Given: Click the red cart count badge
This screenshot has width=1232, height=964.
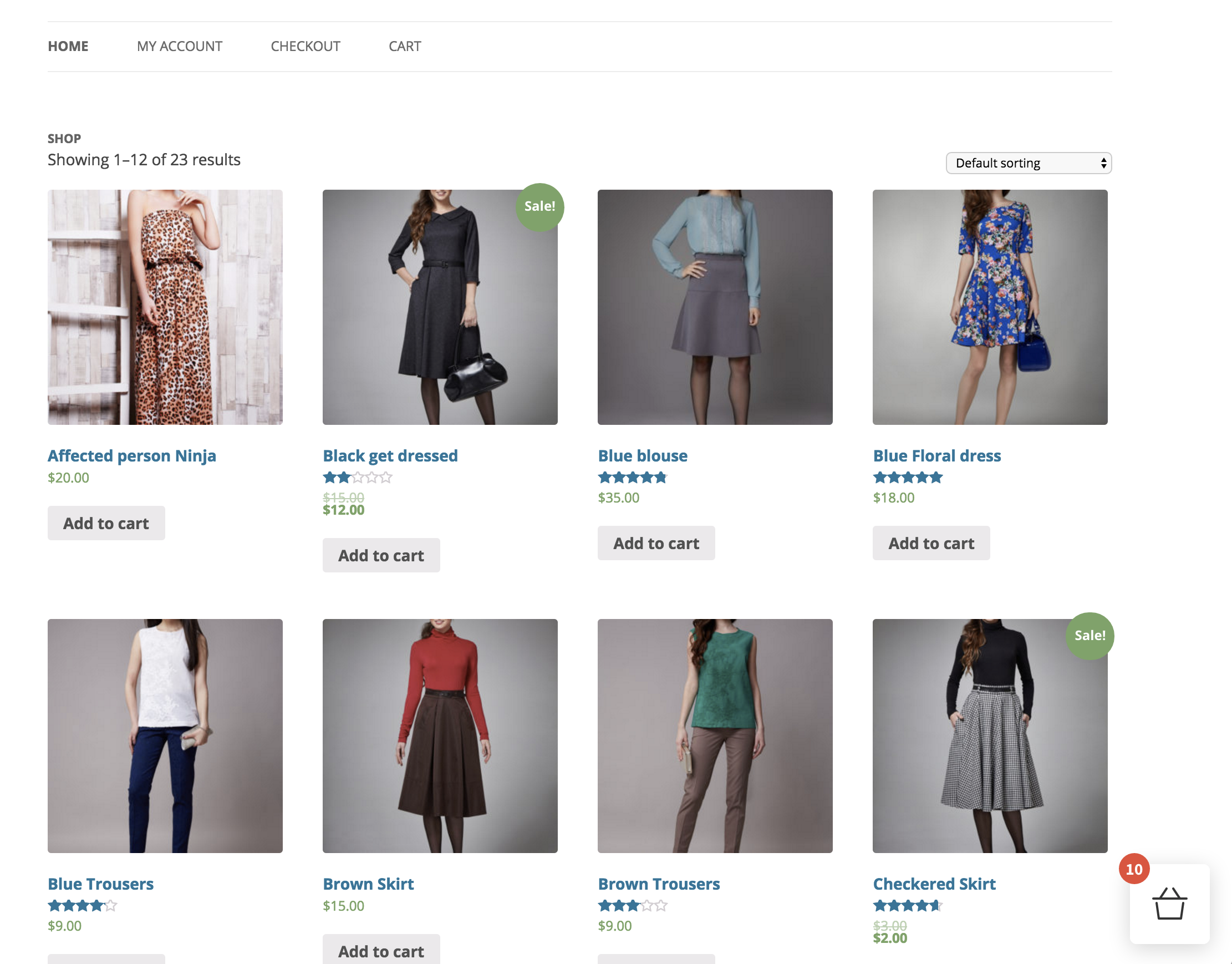Looking at the screenshot, I should click(1134, 869).
